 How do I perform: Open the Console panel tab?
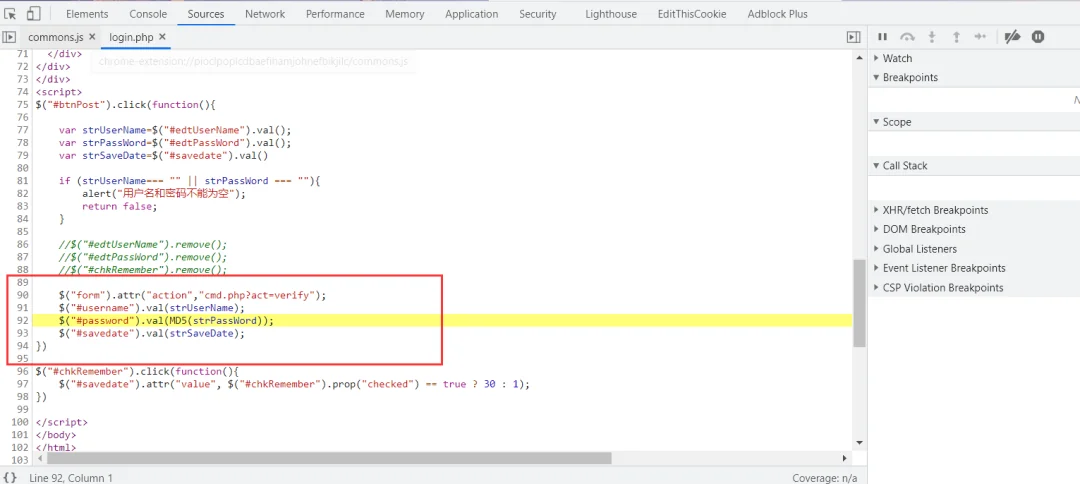[x=148, y=14]
